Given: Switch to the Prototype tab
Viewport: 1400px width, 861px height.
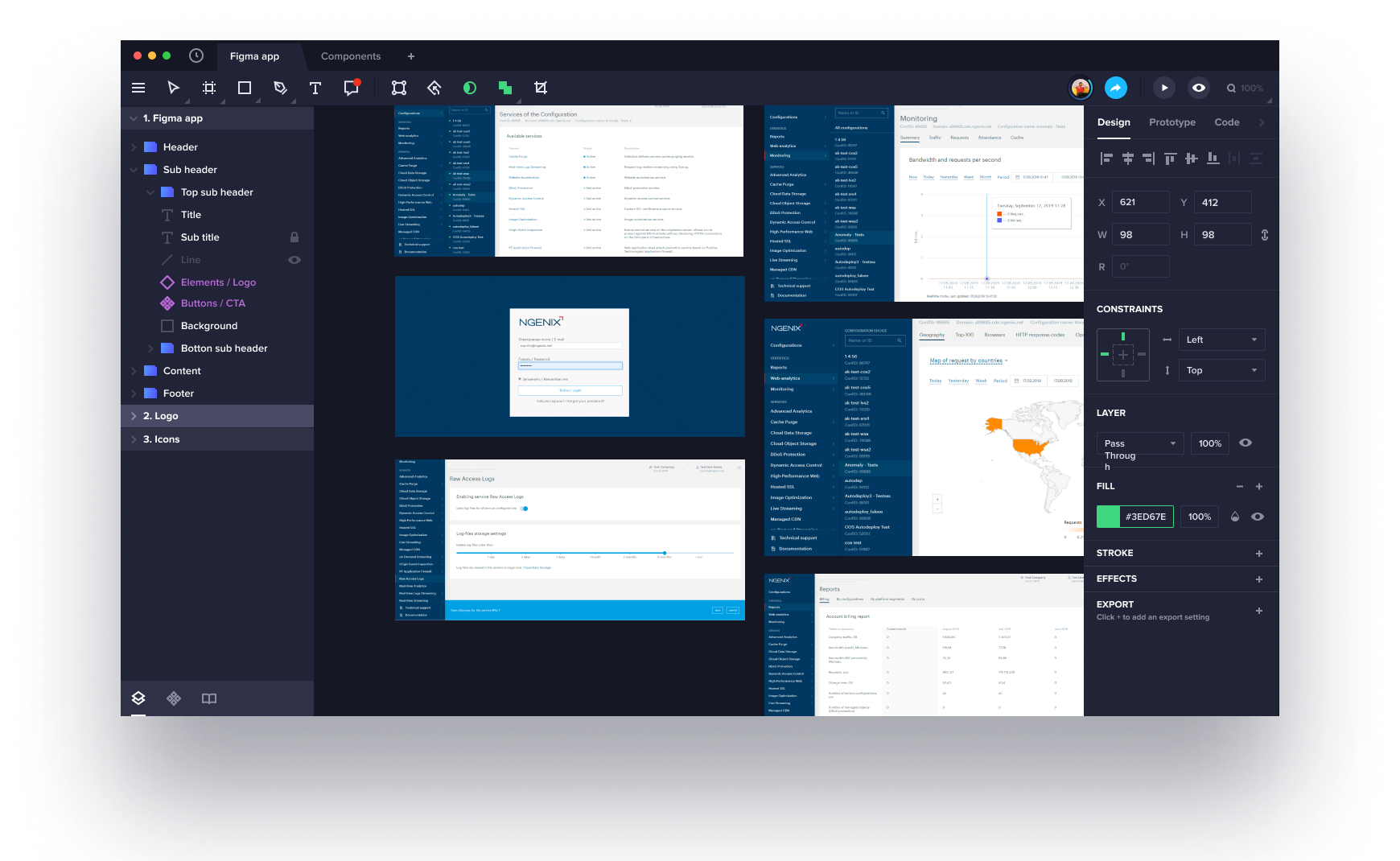Looking at the screenshot, I should click(x=1171, y=122).
